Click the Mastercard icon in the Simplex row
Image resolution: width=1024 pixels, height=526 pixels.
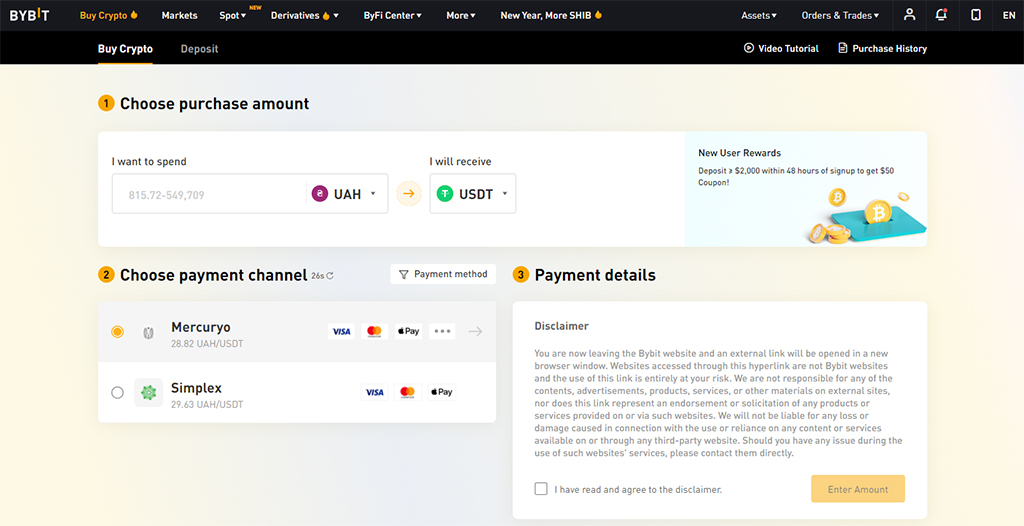[x=408, y=392]
